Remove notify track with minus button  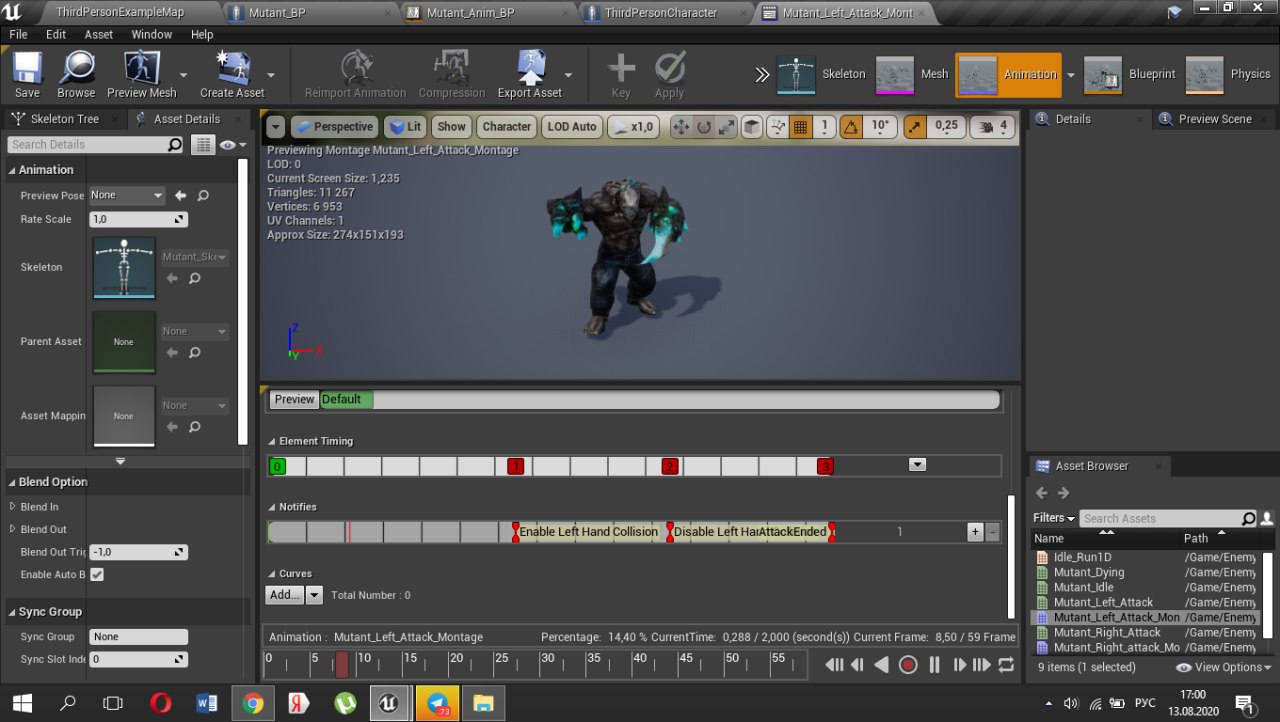(992, 532)
